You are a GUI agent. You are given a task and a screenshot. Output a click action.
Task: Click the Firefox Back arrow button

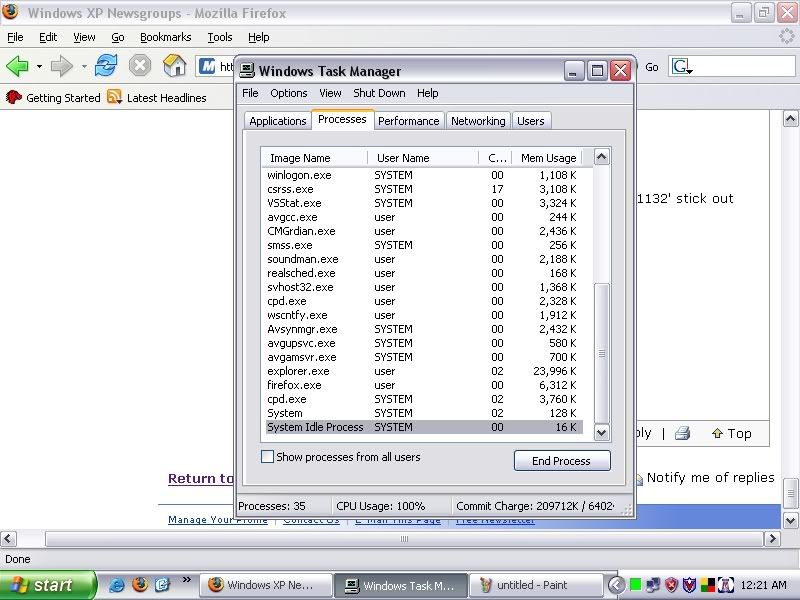tap(17, 66)
